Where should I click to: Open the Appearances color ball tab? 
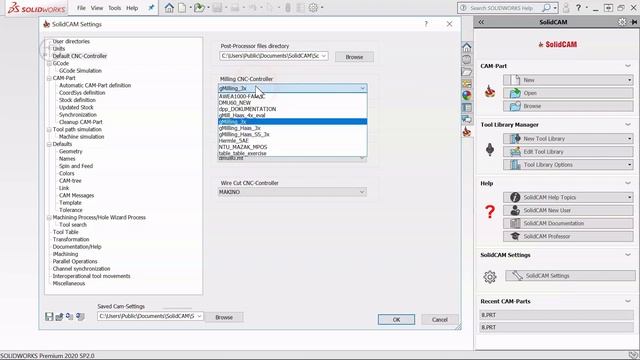(x=467, y=96)
